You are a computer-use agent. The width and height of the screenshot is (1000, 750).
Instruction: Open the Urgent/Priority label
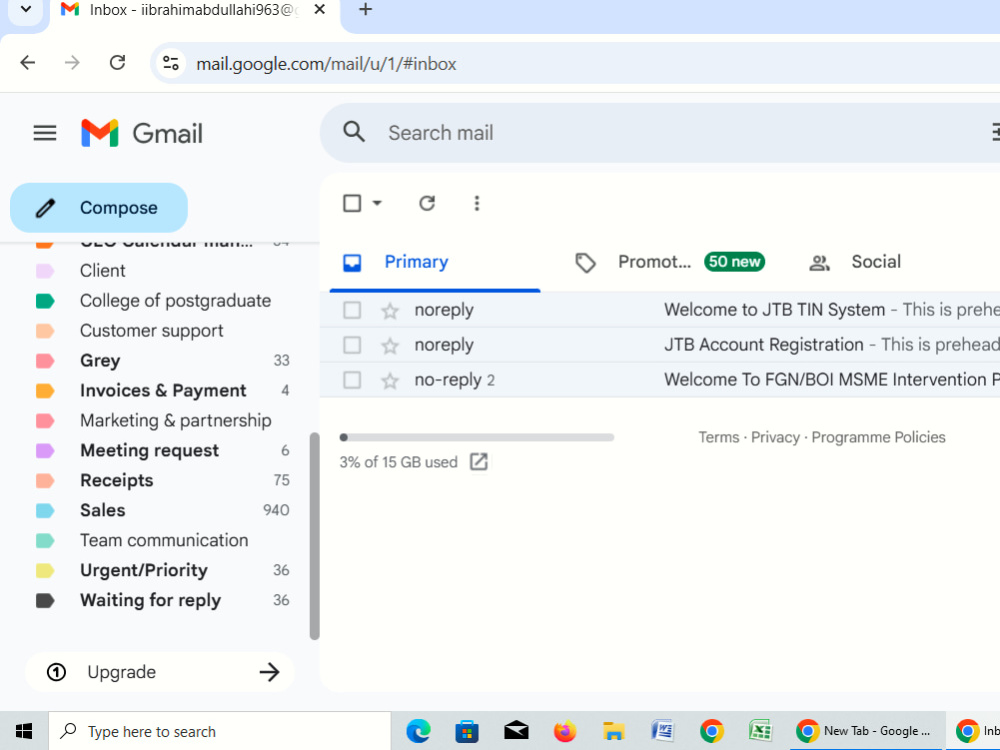(x=144, y=571)
